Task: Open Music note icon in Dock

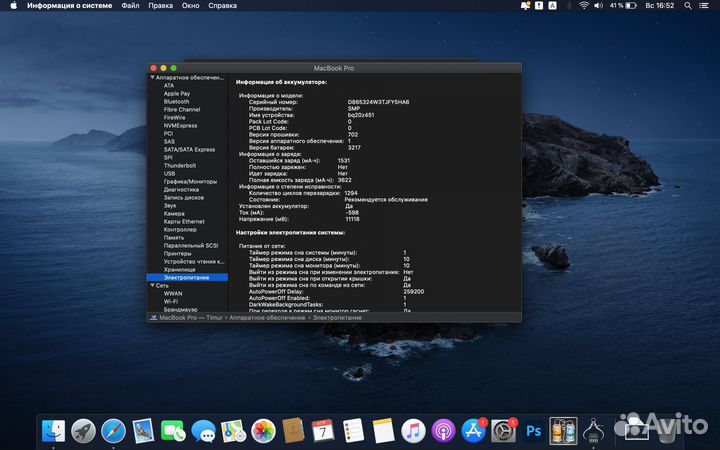Action: (x=413, y=431)
